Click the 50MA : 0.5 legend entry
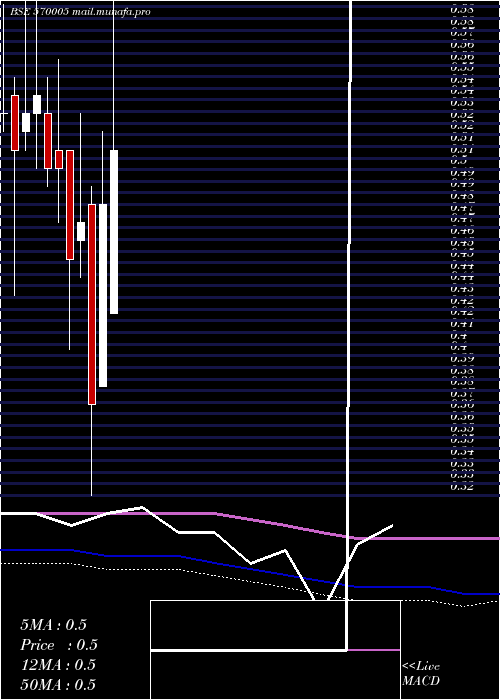This screenshot has width=500, height=700. point(58,685)
